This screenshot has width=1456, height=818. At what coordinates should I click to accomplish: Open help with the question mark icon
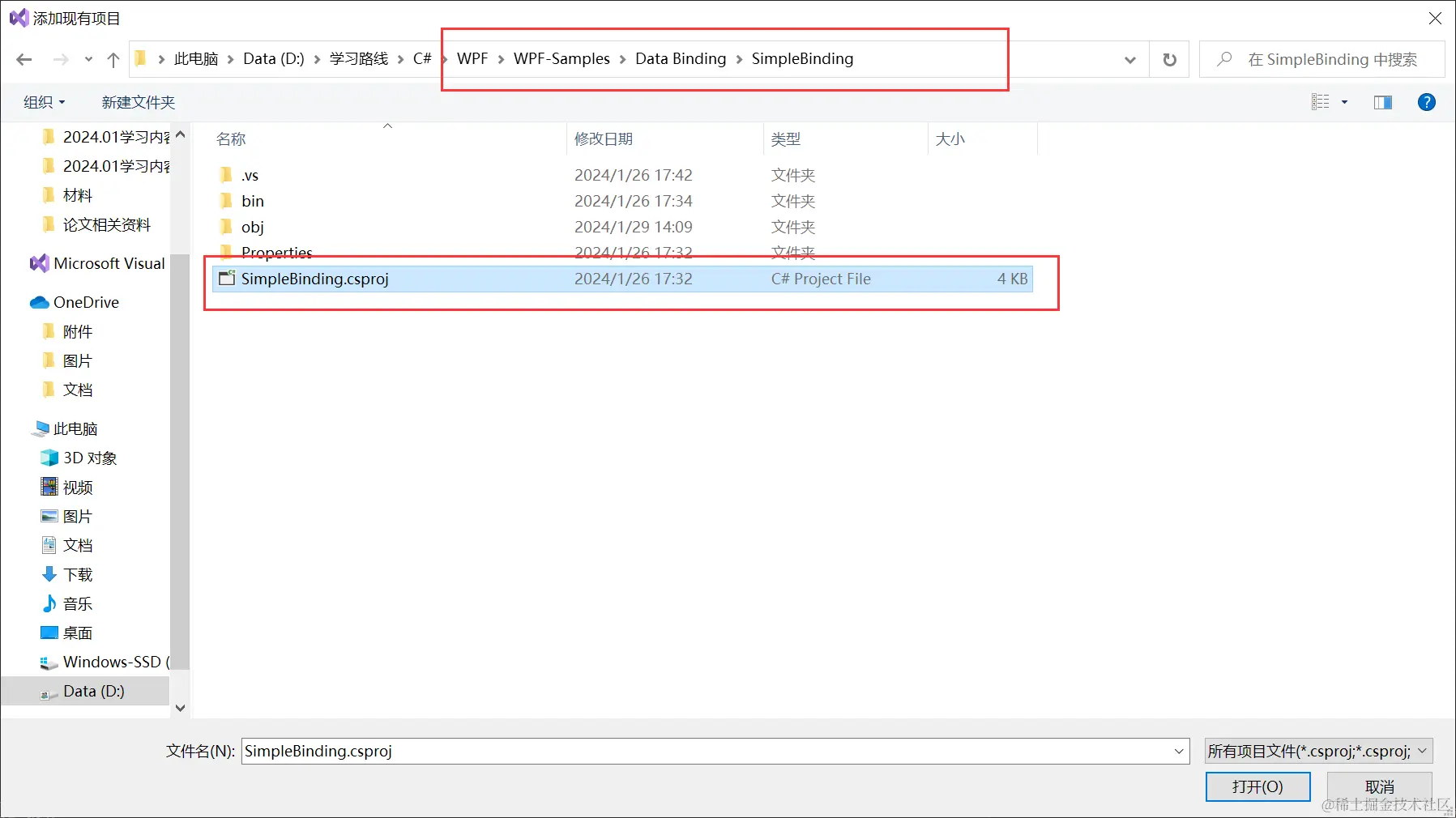pyautogui.click(x=1427, y=102)
